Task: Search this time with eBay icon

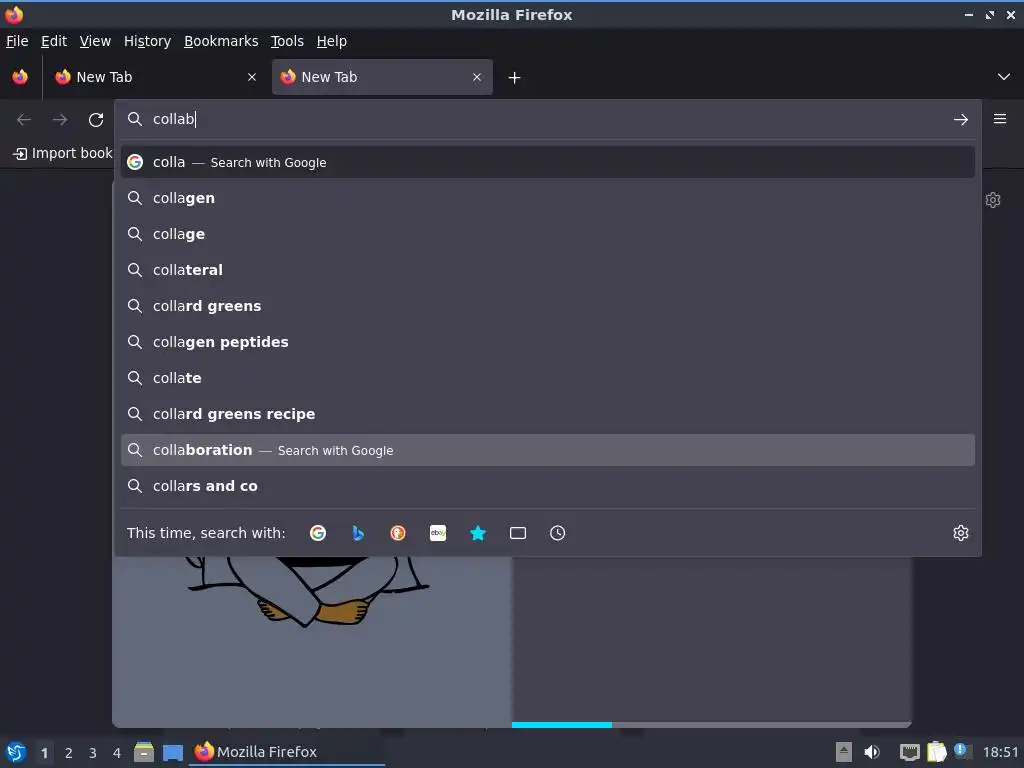Action: [x=438, y=533]
